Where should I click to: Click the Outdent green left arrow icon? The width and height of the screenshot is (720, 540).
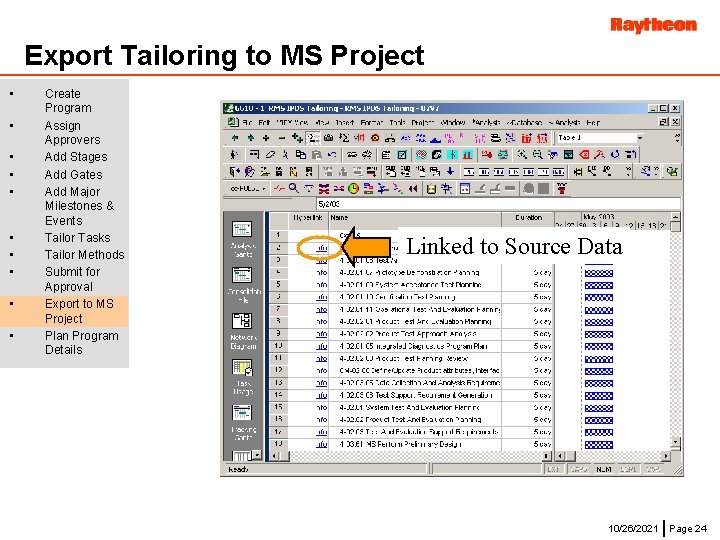coord(236,137)
